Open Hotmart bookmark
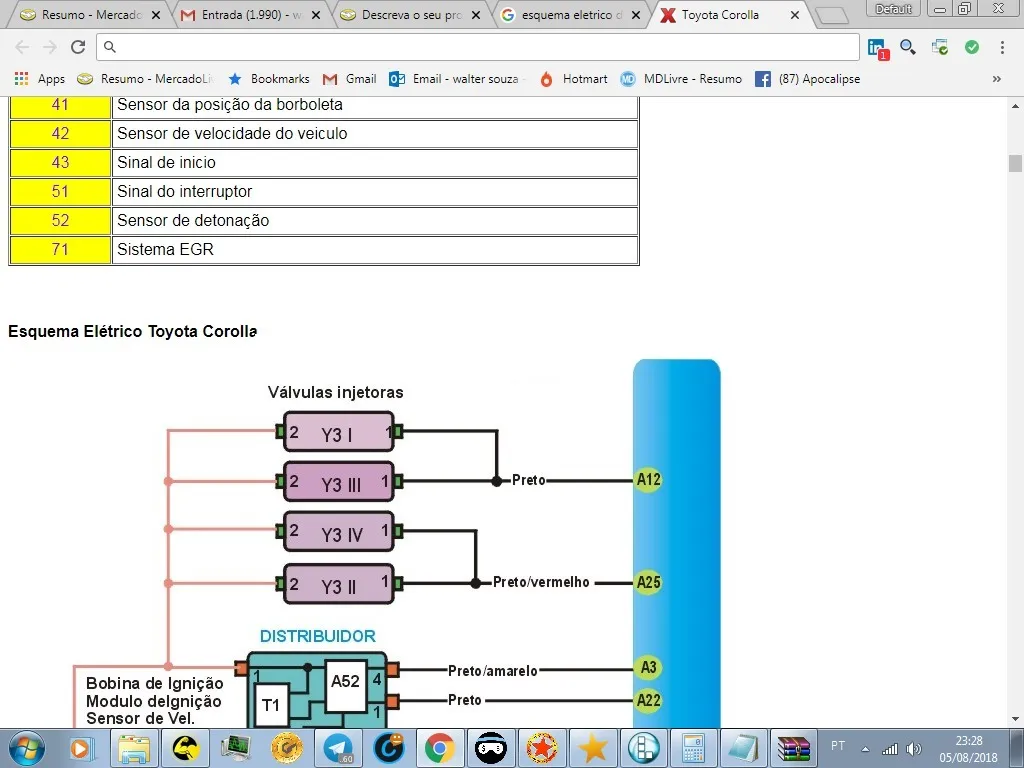The image size is (1024, 768). coord(573,79)
